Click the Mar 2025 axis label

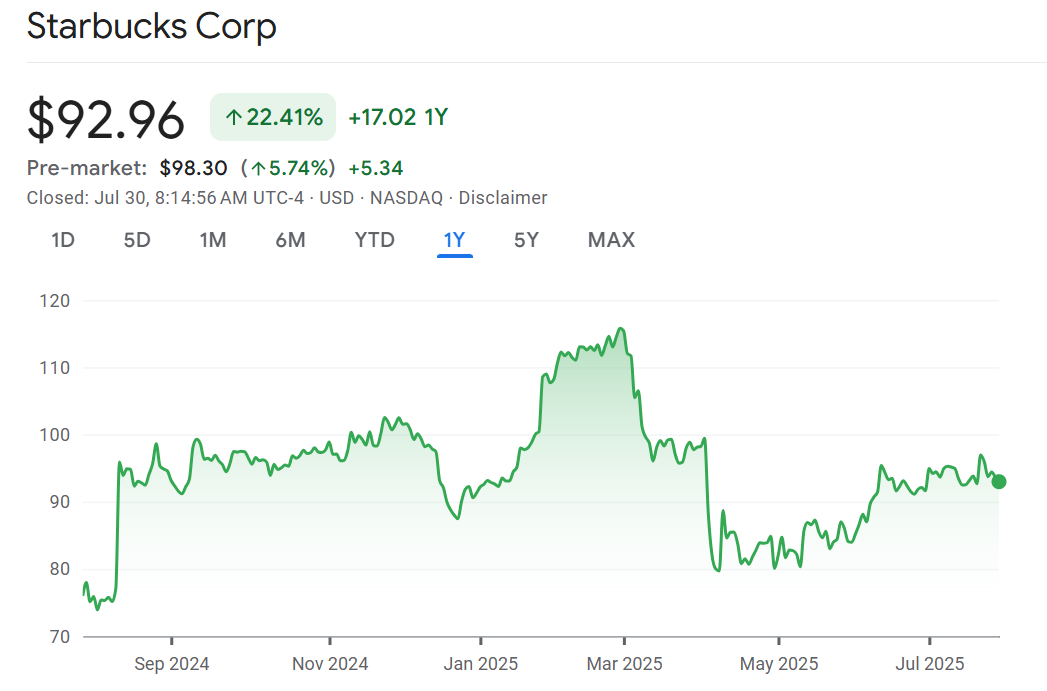(x=624, y=664)
